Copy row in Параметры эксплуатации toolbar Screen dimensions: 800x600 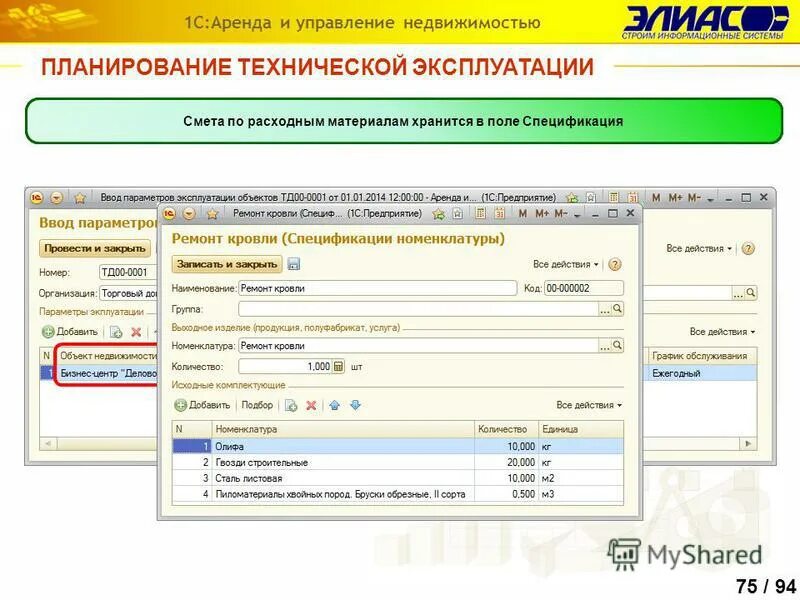116,332
